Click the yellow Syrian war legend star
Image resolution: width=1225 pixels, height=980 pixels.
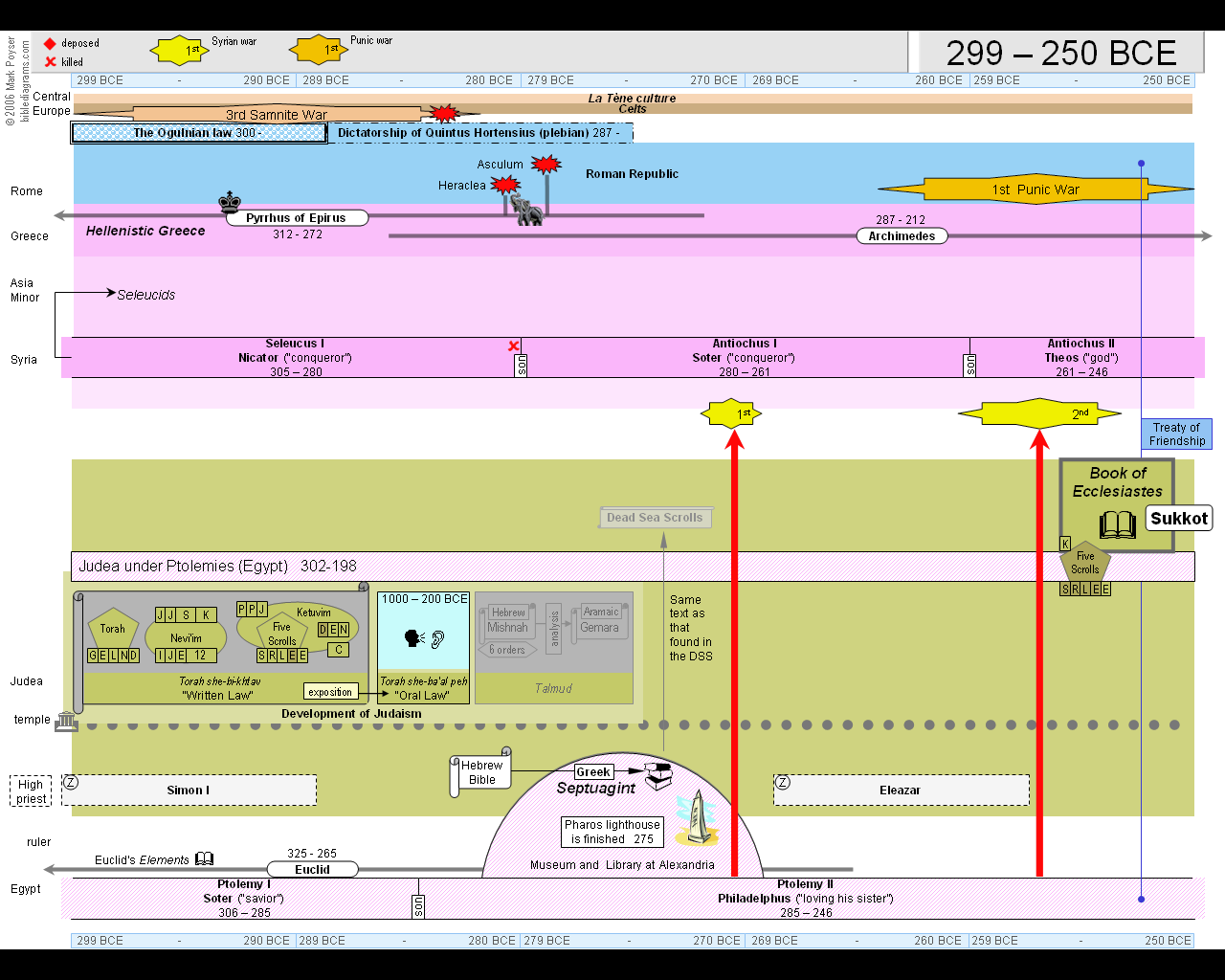coord(179,50)
